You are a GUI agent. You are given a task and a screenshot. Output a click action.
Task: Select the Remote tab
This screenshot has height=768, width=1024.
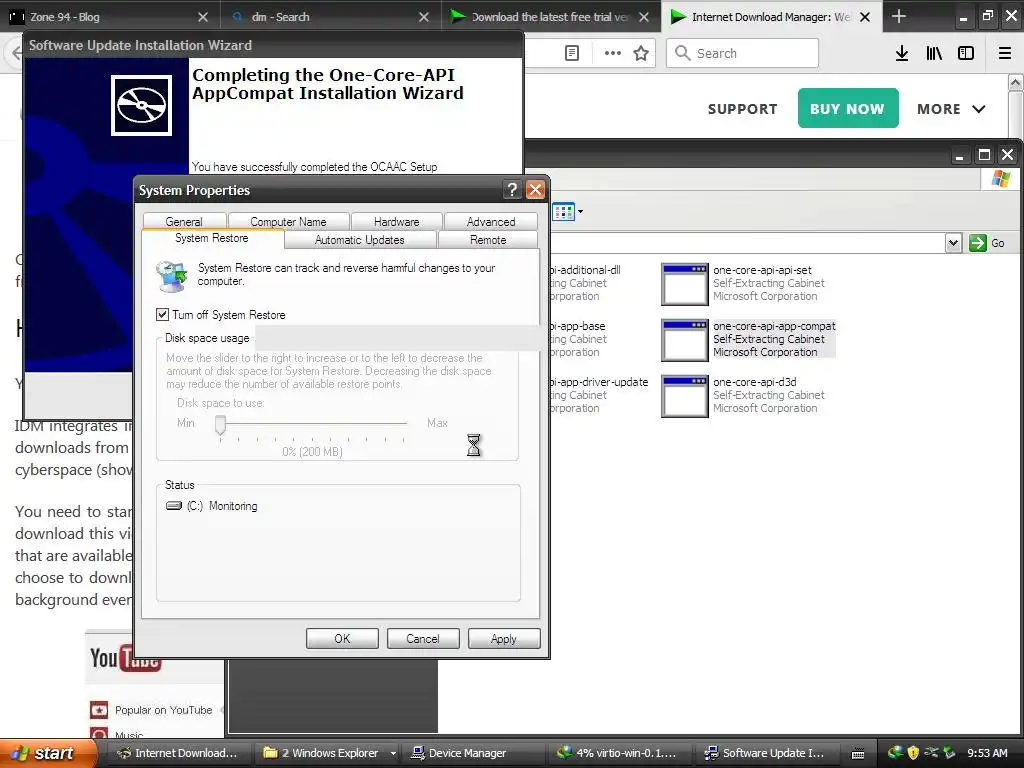[488, 240]
